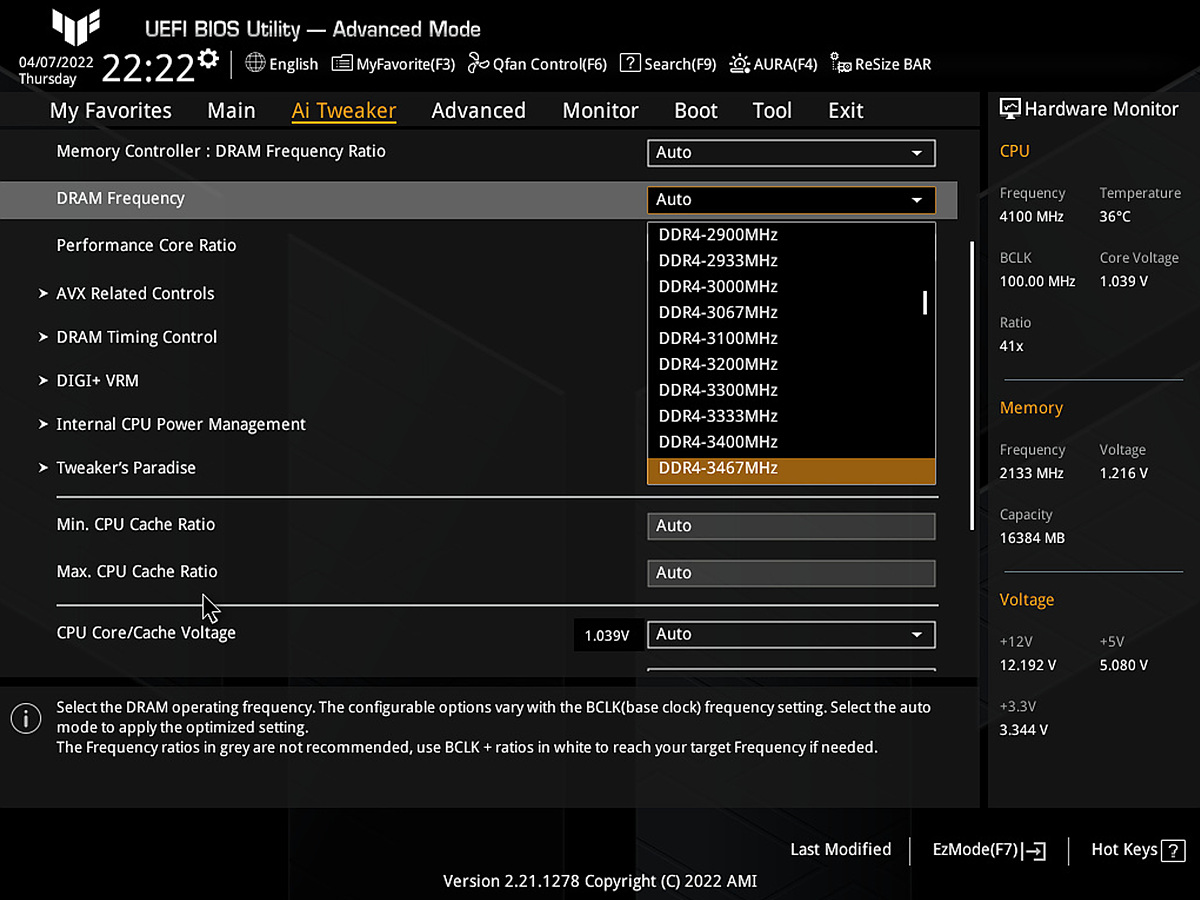1200x900 pixels.
Task: Expand DIGI+ VRM submenu
Action: click(97, 381)
